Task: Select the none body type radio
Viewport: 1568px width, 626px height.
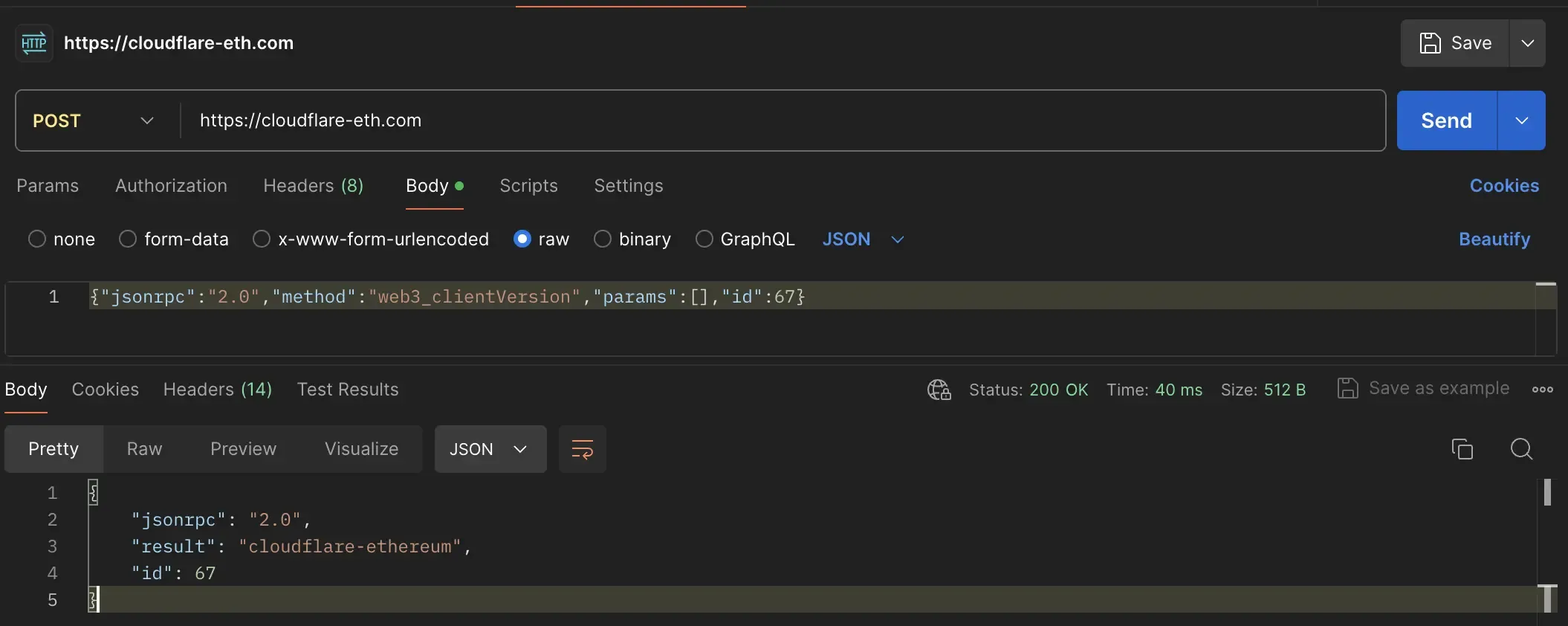Action: point(37,239)
